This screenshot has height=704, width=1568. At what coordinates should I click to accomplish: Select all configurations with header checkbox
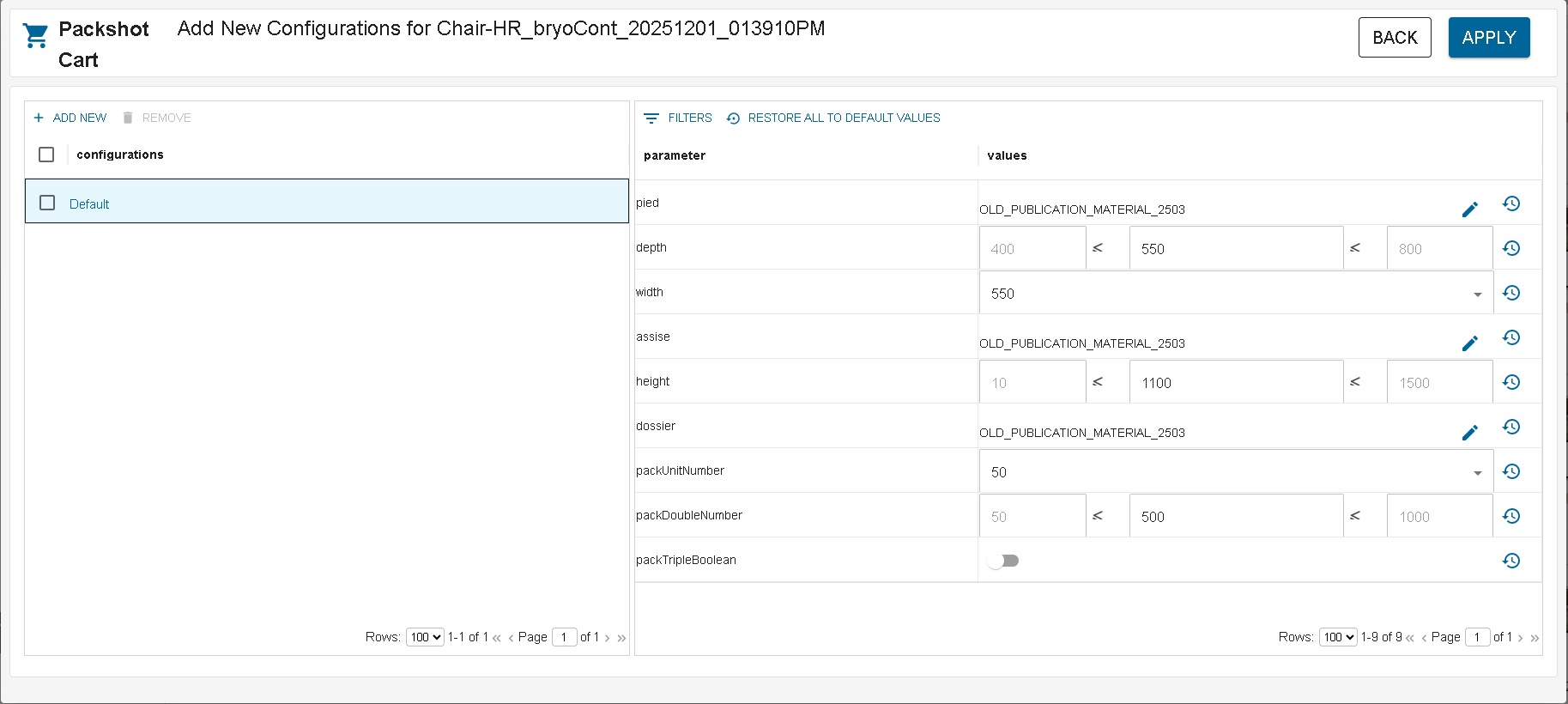(46, 155)
